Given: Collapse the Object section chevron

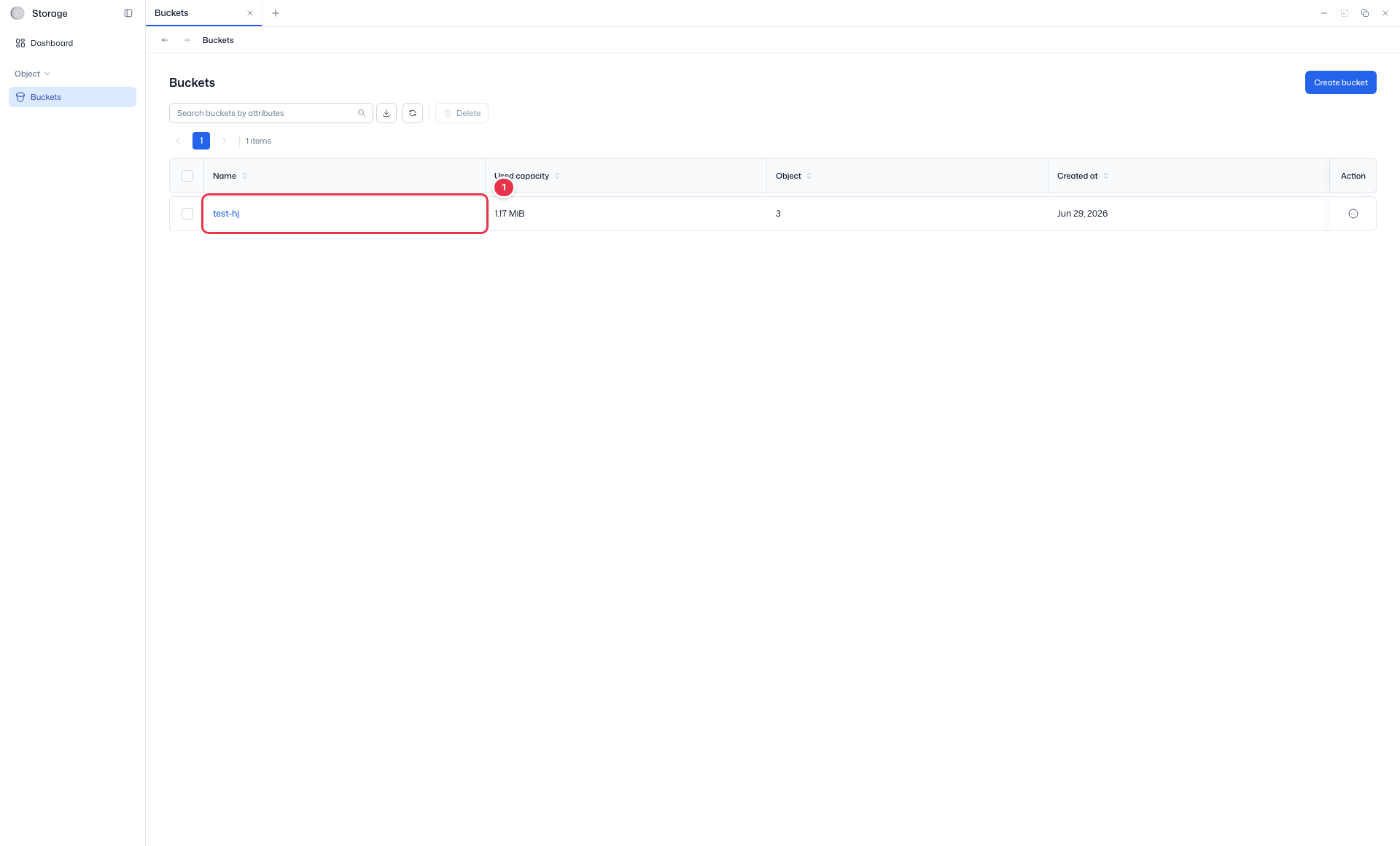Looking at the screenshot, I should click(47, 74).
